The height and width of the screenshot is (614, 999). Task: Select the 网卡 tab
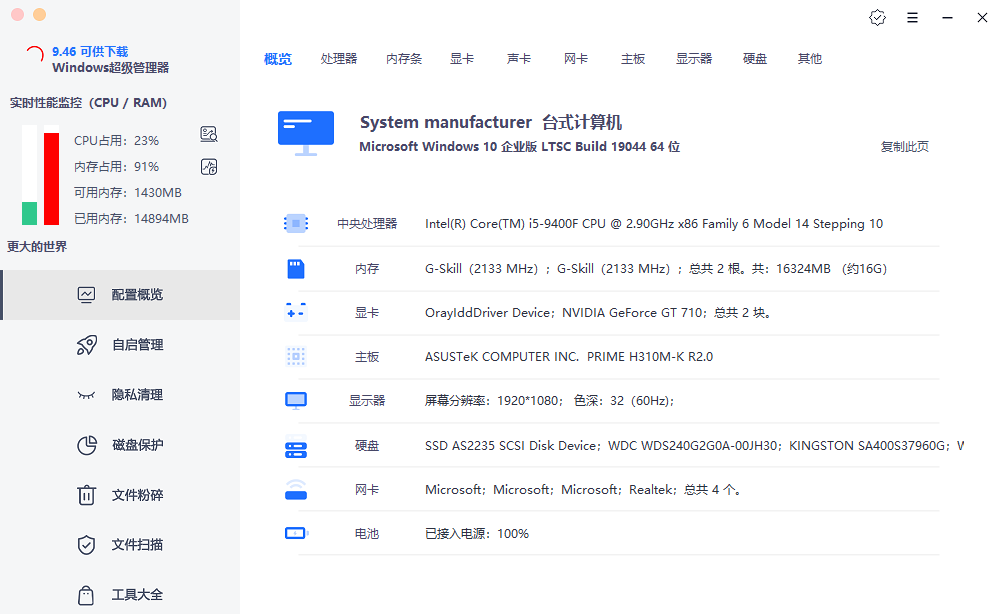click(x=576, y=59)
